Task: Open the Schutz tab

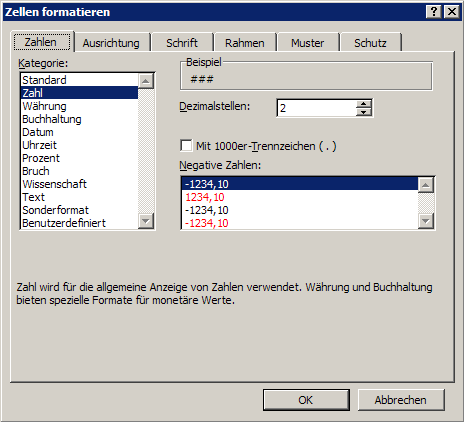Action: tap(370, 43)
